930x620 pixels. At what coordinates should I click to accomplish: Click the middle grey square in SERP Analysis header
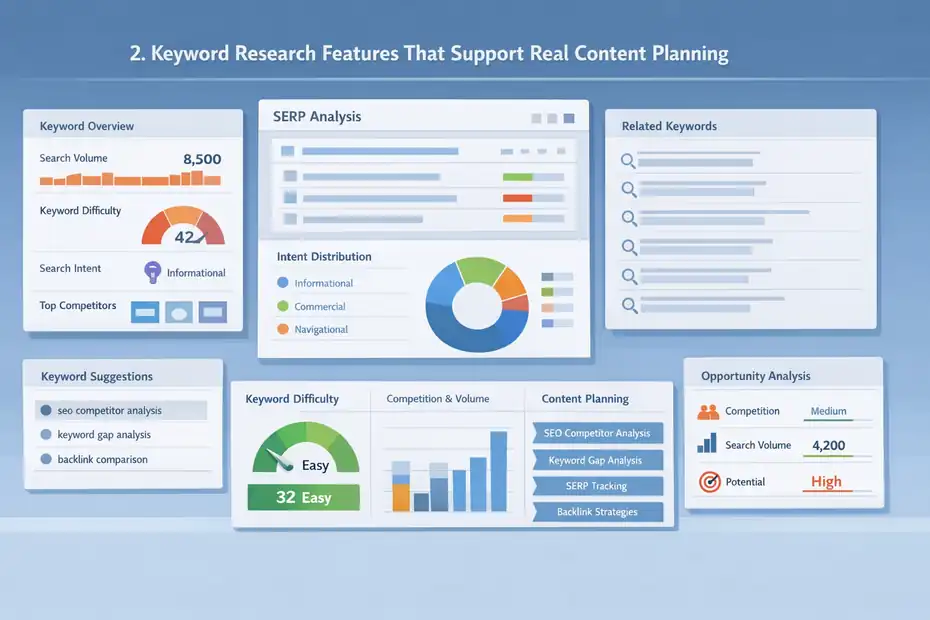click(x=552, y=119)
